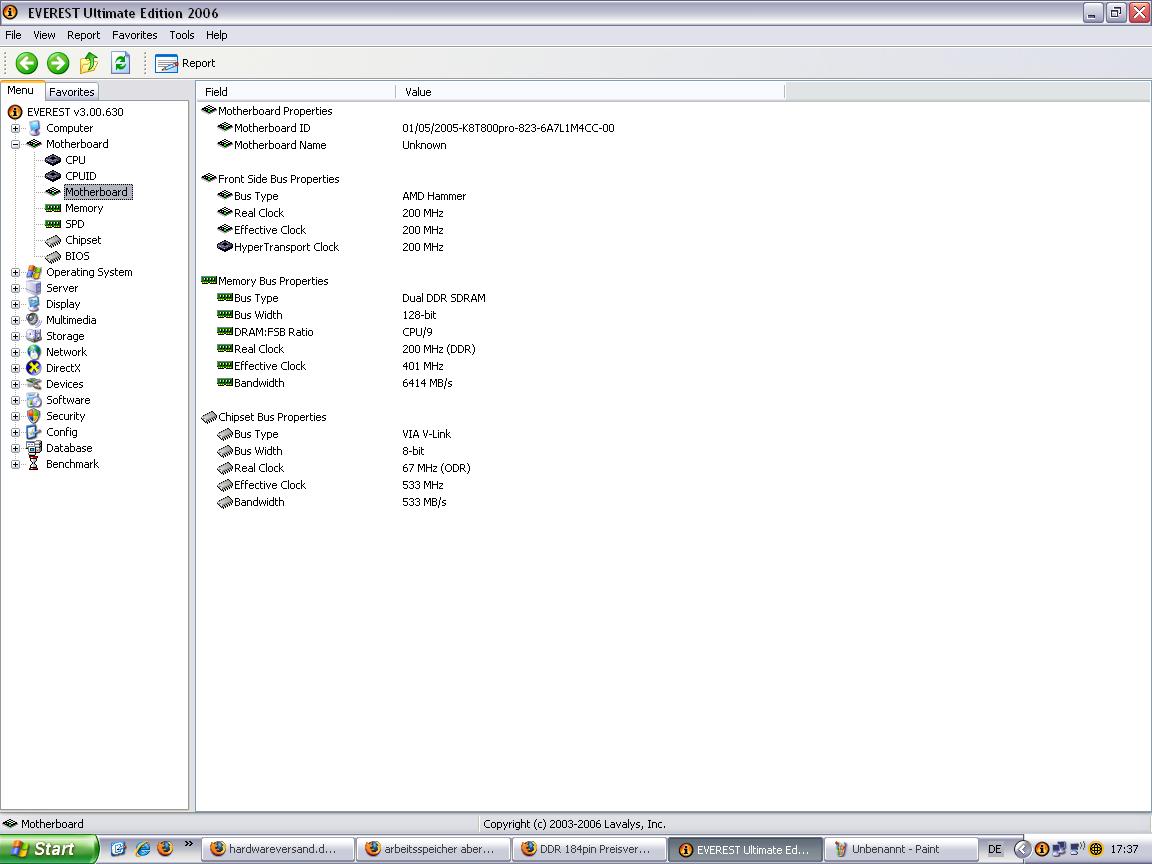Switch to hardwareversand.d... taskbar window
The height and width of the screenshot is (864, 1152).
pos(278,849)
